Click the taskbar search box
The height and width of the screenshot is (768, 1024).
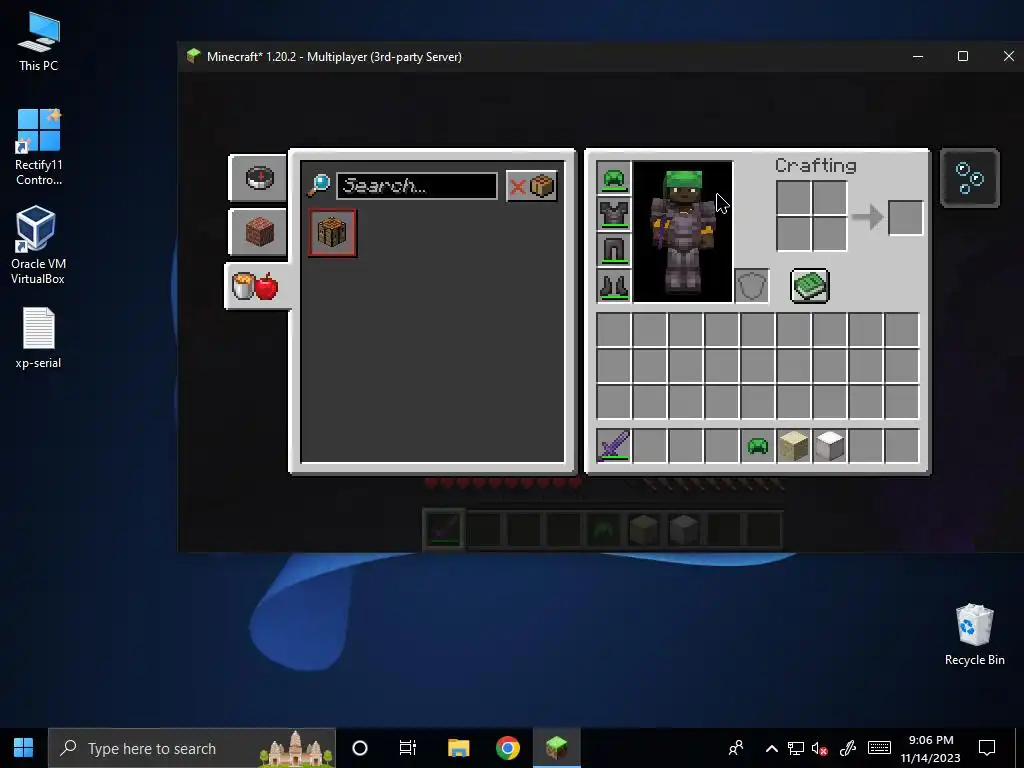192,748
